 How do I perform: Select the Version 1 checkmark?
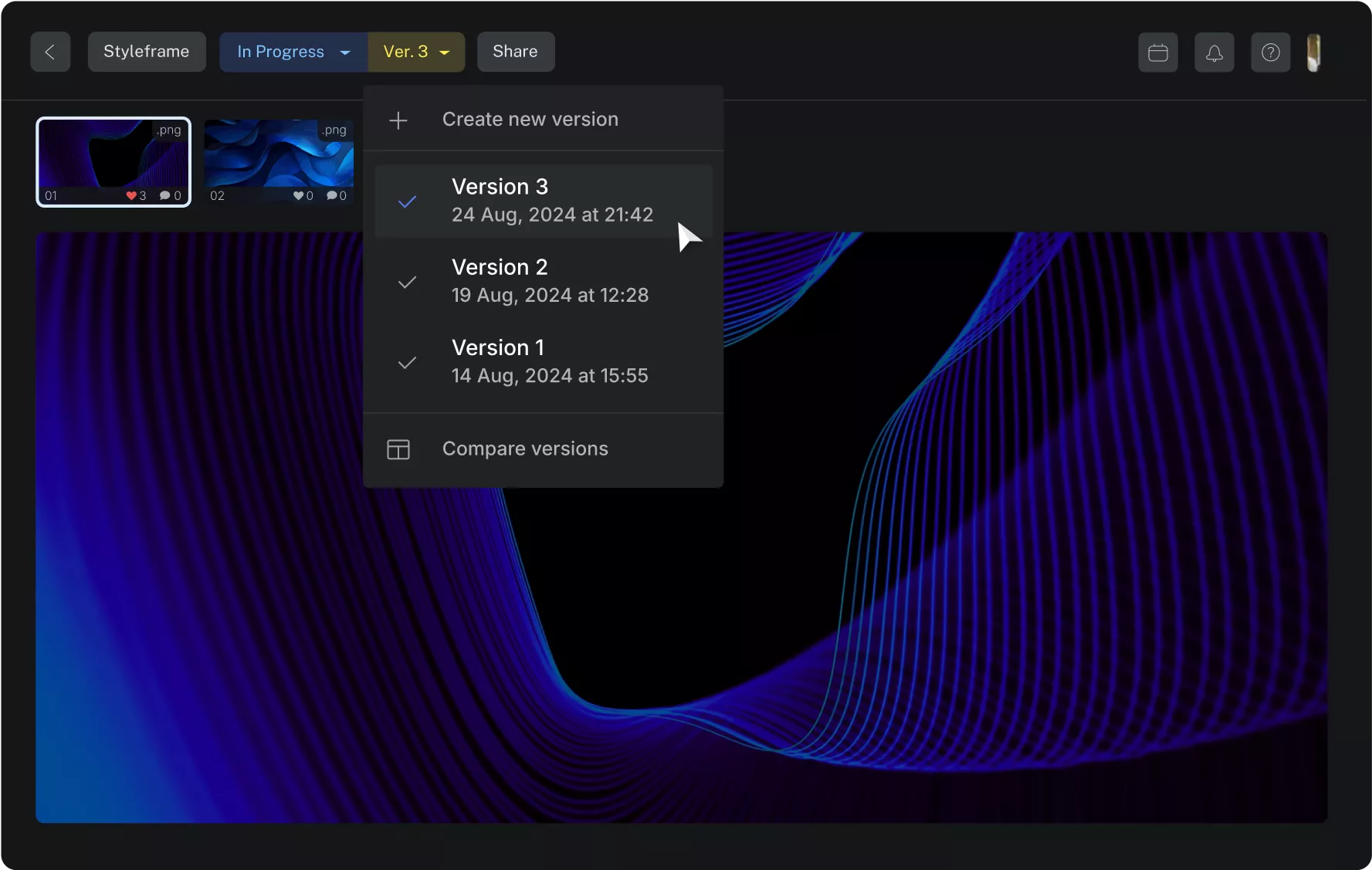[x=407, y=362]
